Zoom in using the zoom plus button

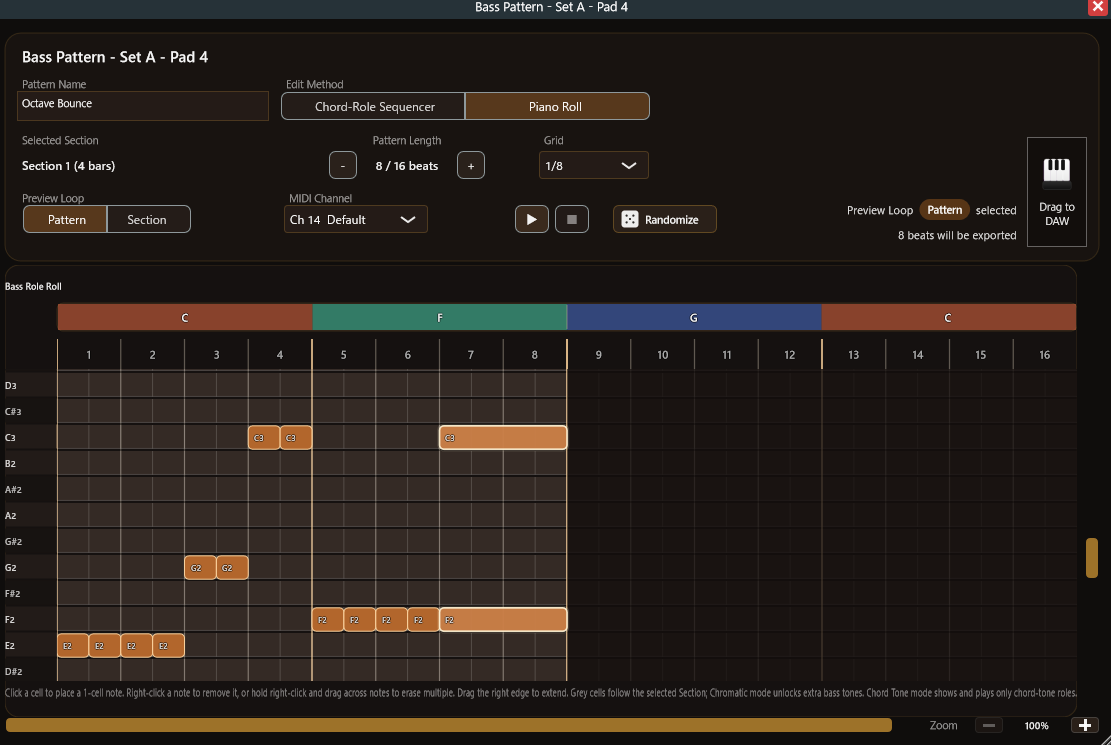click(1085, 725)
